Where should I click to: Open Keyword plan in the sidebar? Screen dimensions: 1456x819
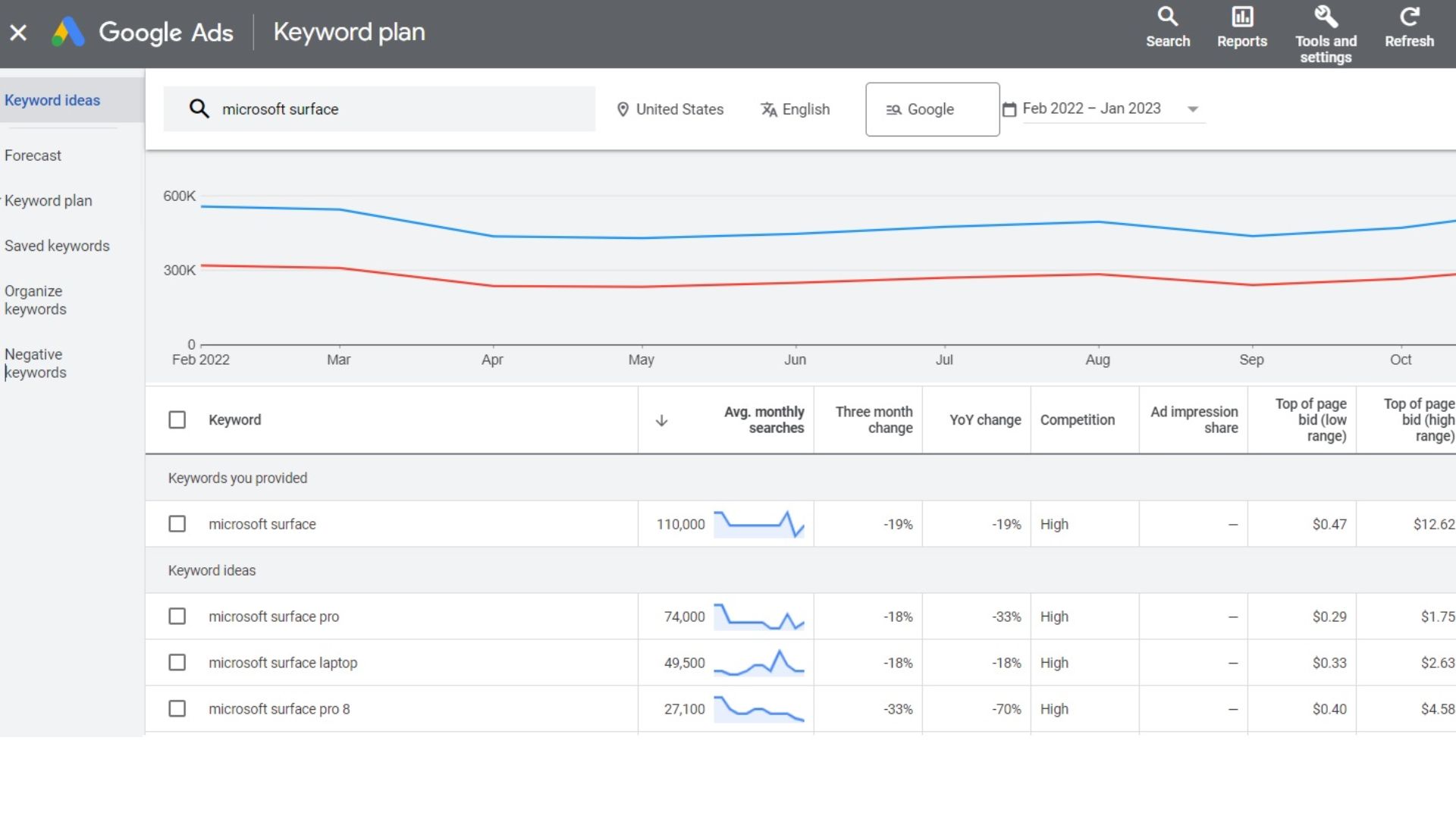(x=48, y=201)
